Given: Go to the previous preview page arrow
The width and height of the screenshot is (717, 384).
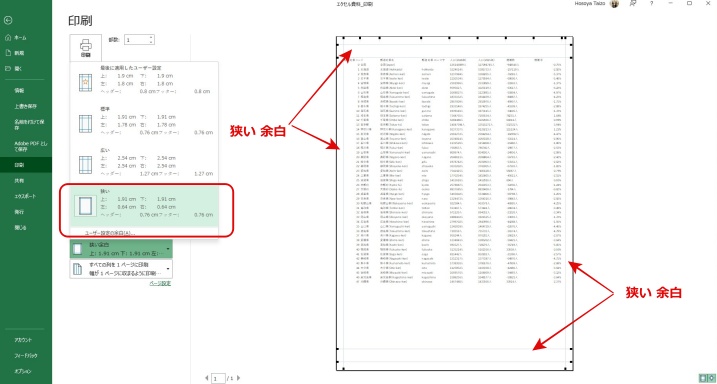Looking at the screenshot, I should pyautogui.click(x=207, y=378).
